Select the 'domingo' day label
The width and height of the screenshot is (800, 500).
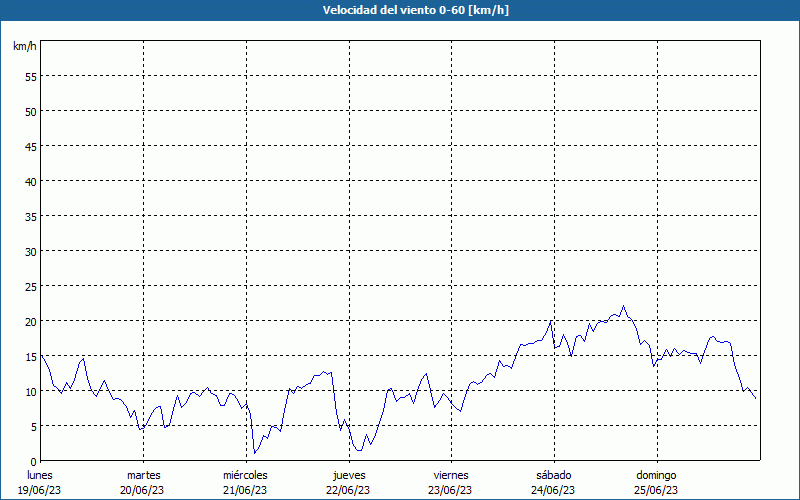[656, 475]
